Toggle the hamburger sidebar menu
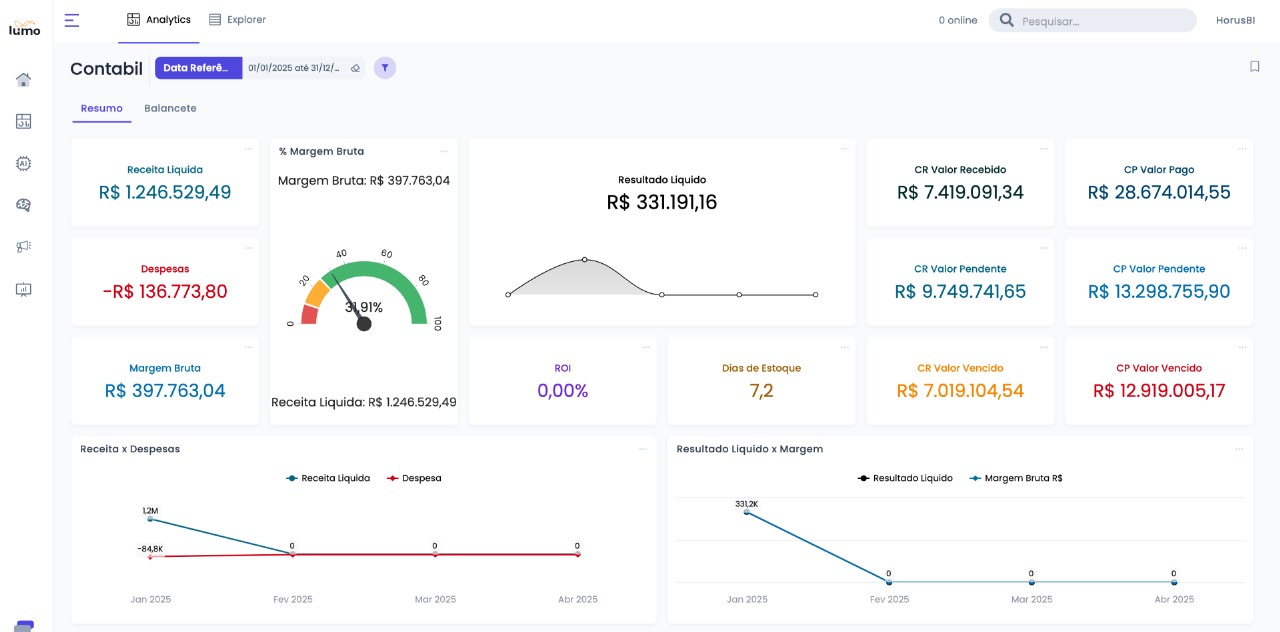 pyautogui.click(x=72, y=20)
